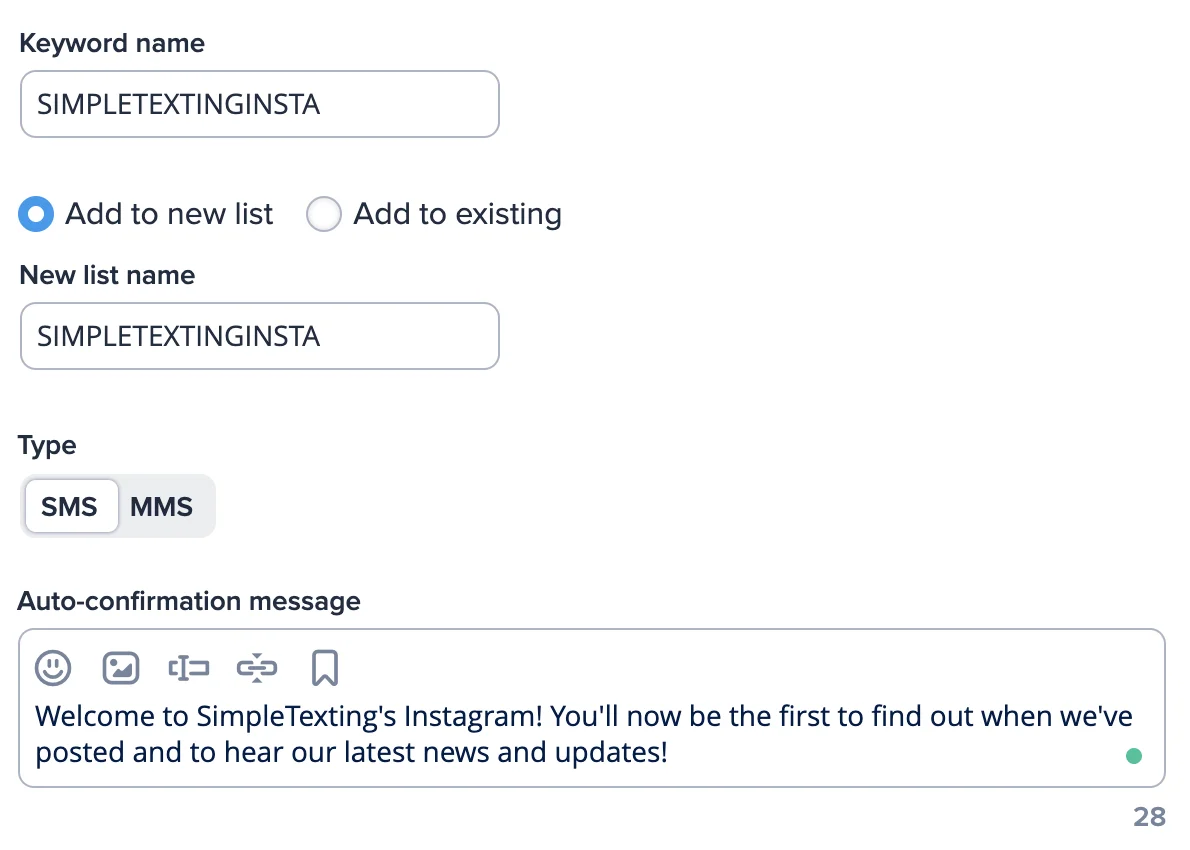
Task: Click inside the auto-confirmation message box
Action: click(x=590, y=733)
